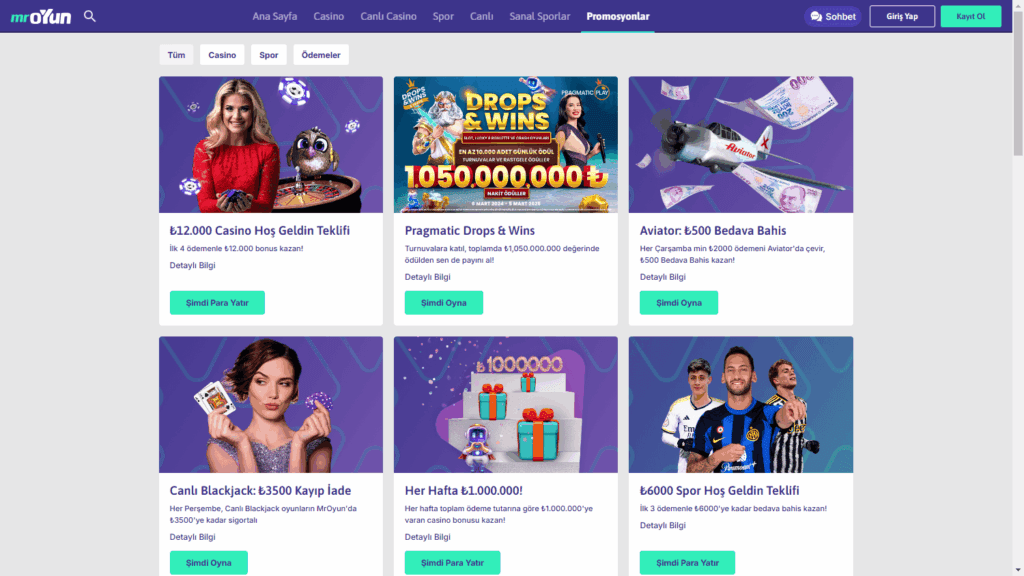The image size is (1024, 576).
Task: Open the Aviator plane promo image
Action: [x=741, y=144]
